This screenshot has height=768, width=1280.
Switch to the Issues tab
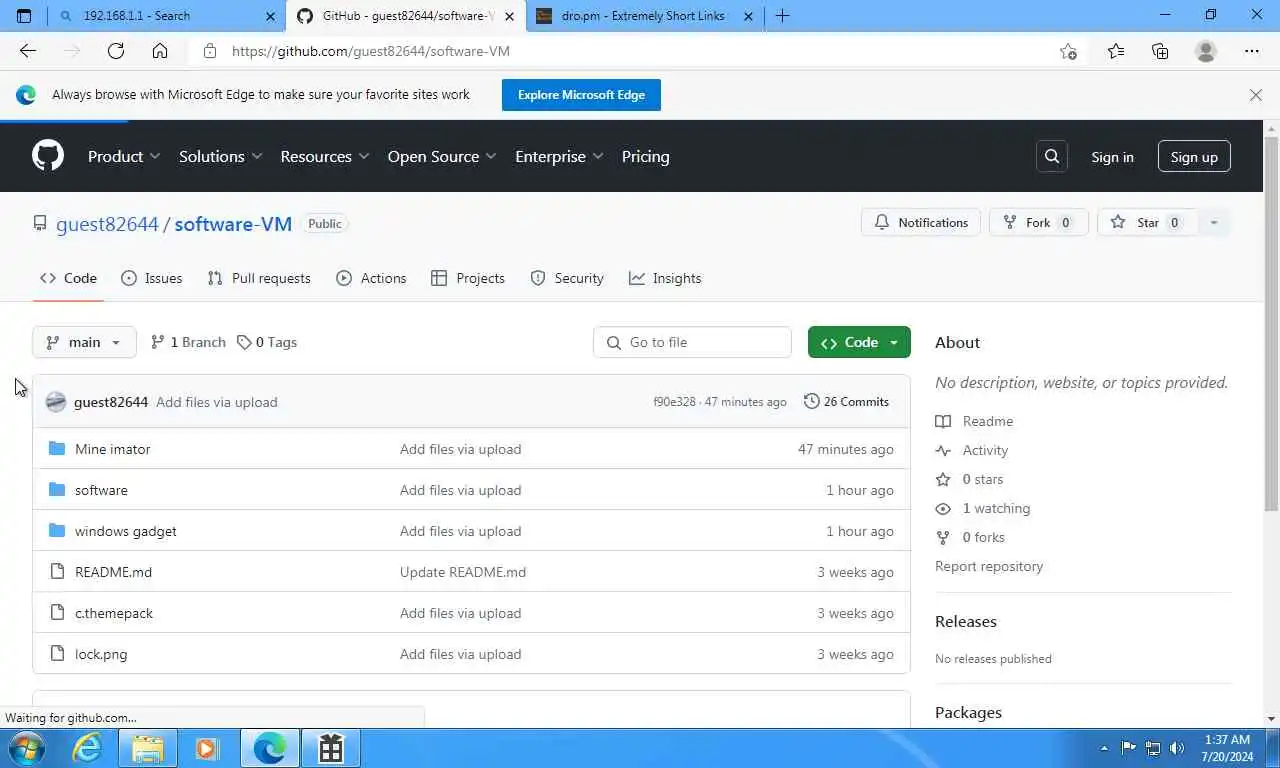pyautogui.click(x=152, y=278)
